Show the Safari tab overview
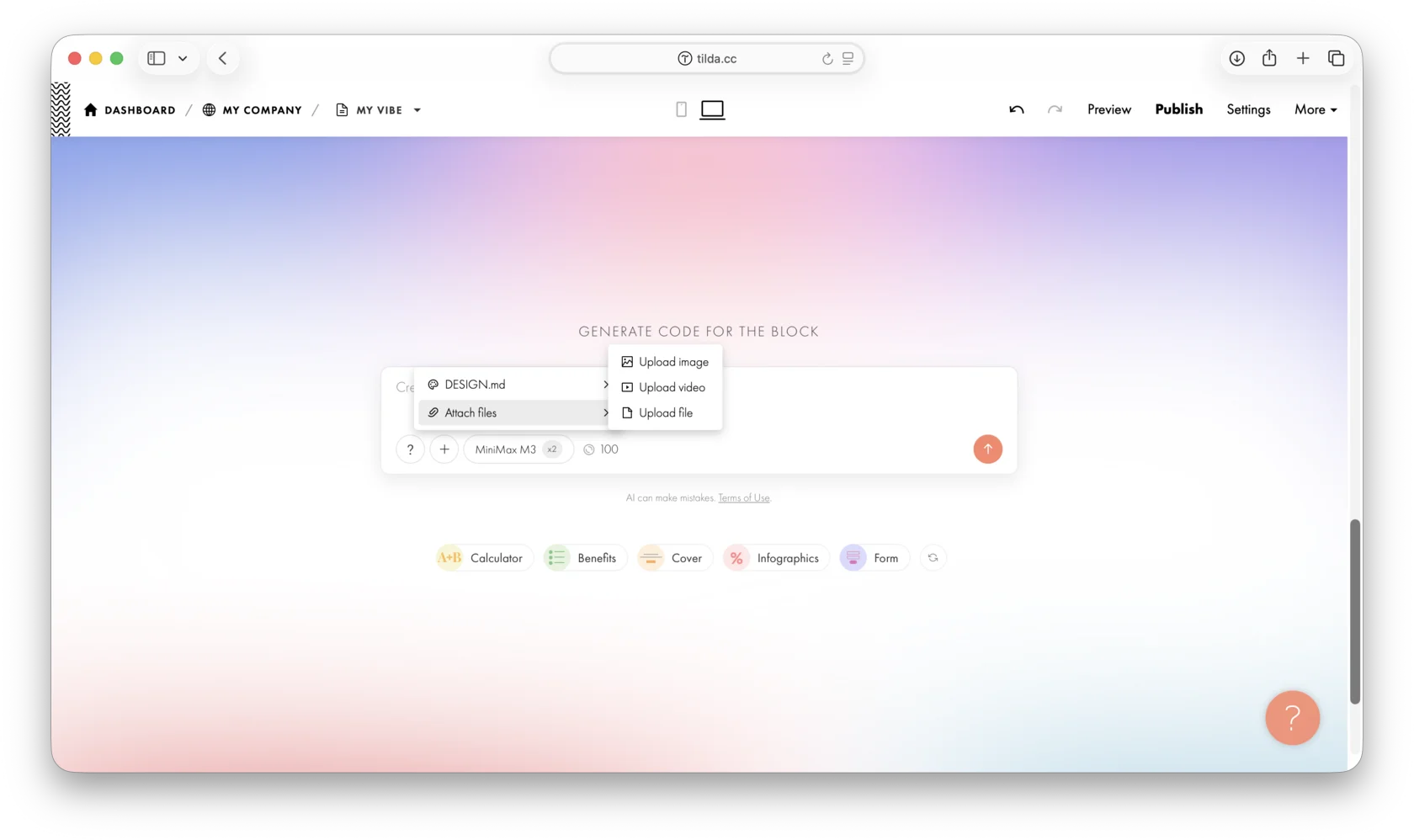Screen dimensions: 1414x840 click(1336, 58)
